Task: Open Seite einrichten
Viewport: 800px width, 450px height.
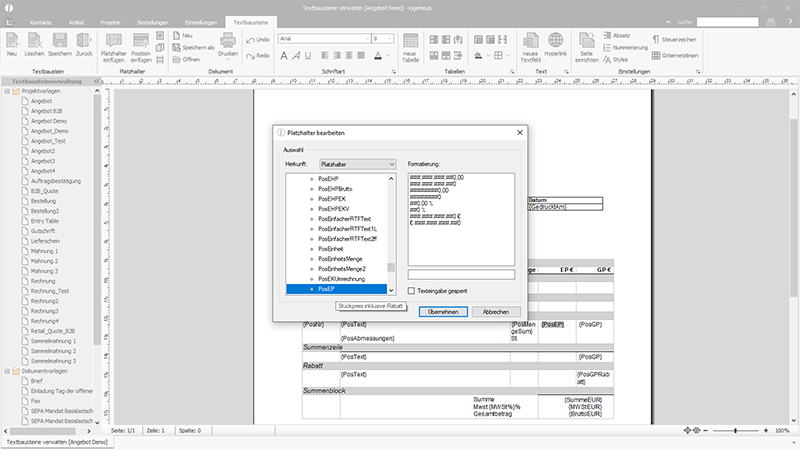Action: coord(587,47)
